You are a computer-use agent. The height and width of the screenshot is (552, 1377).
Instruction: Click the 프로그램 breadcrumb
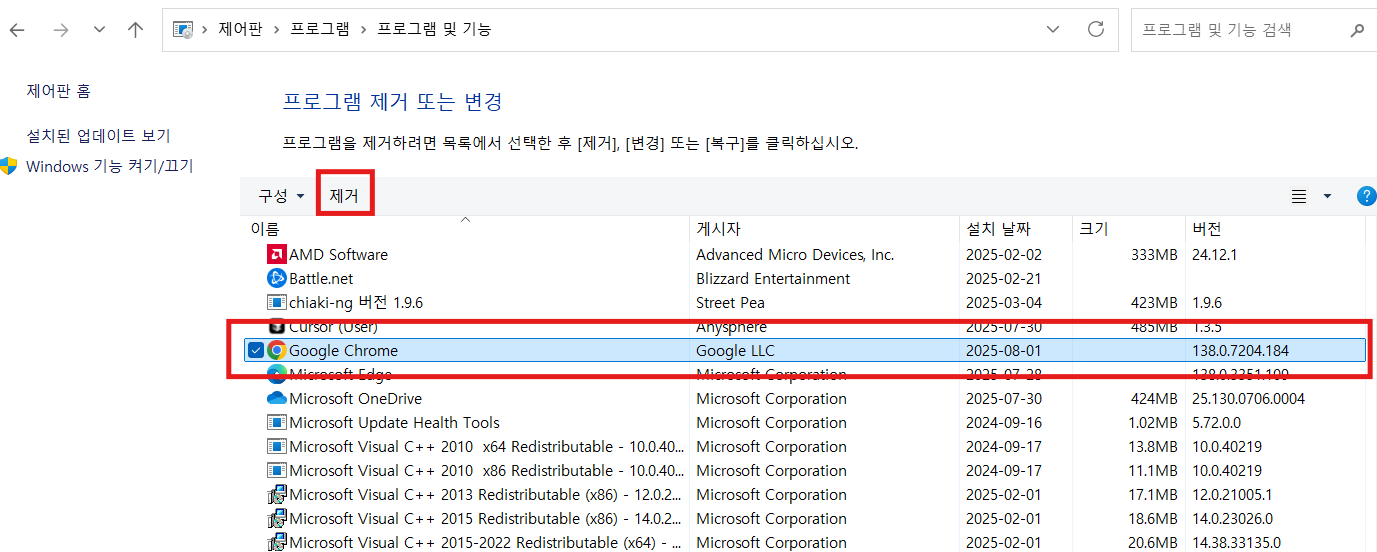[x=320, y=30]
